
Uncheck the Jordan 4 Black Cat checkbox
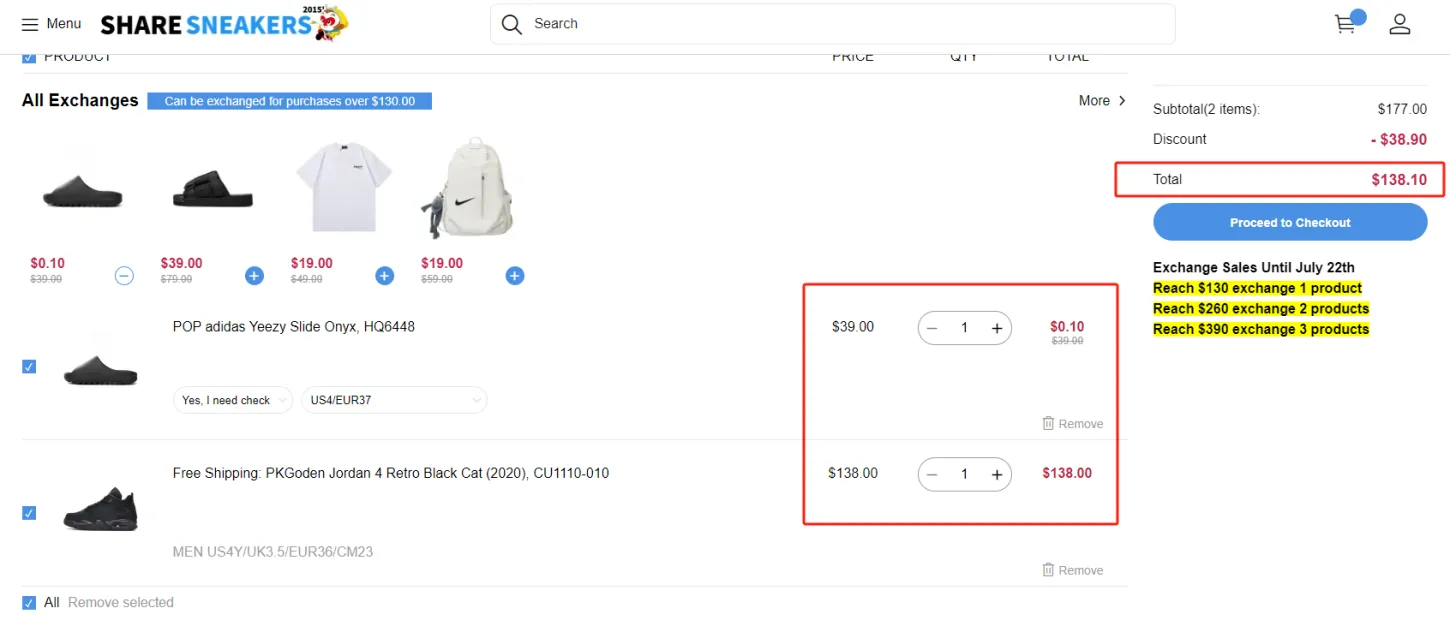tap(29, 513)
